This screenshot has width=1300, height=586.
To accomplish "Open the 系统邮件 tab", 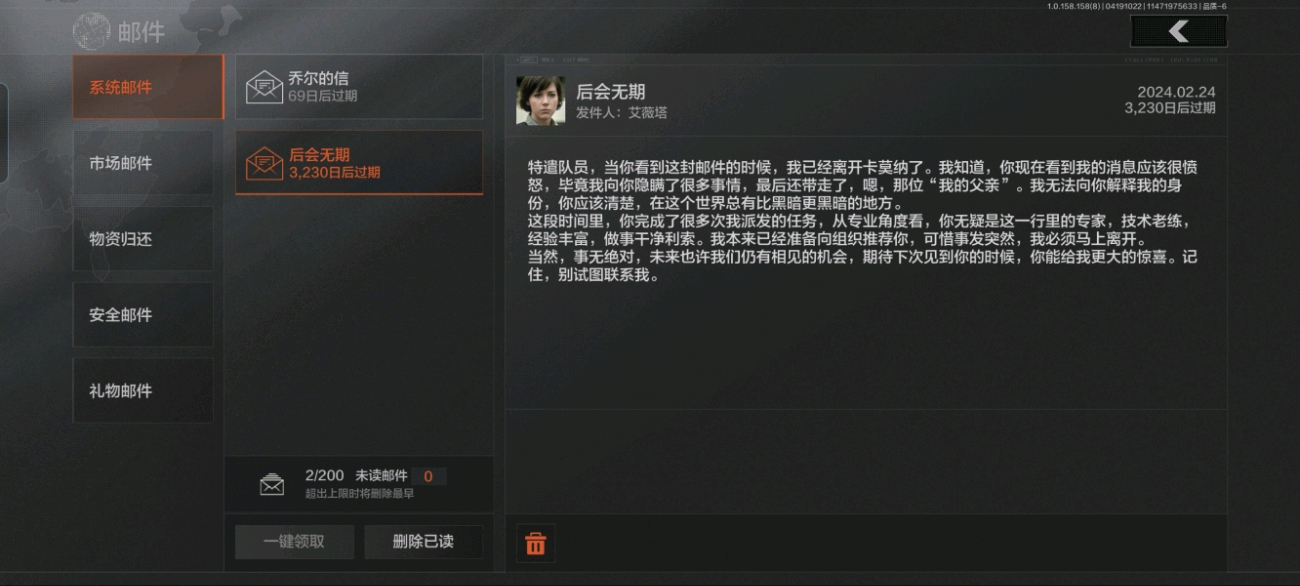I will coord(148,87).
